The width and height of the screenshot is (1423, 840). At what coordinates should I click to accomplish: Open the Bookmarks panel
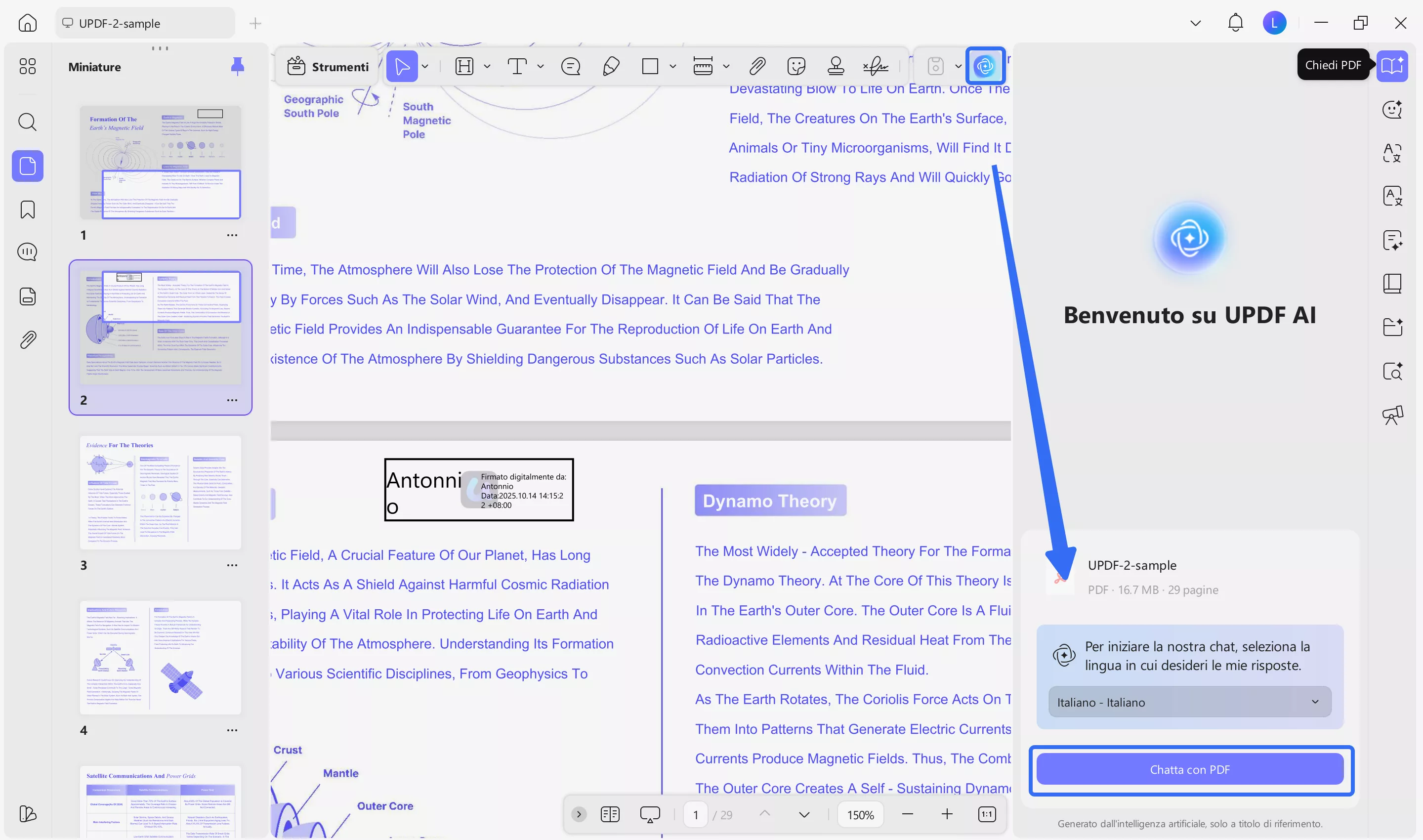click(27, 210)
